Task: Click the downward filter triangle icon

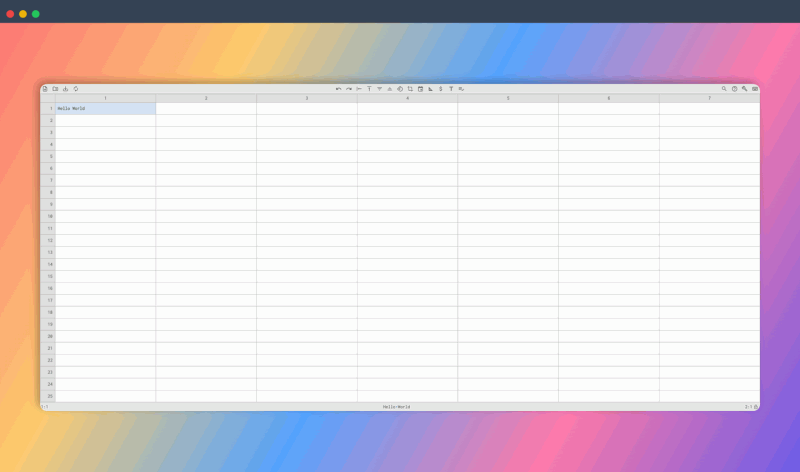Action: tap(380, 89)
